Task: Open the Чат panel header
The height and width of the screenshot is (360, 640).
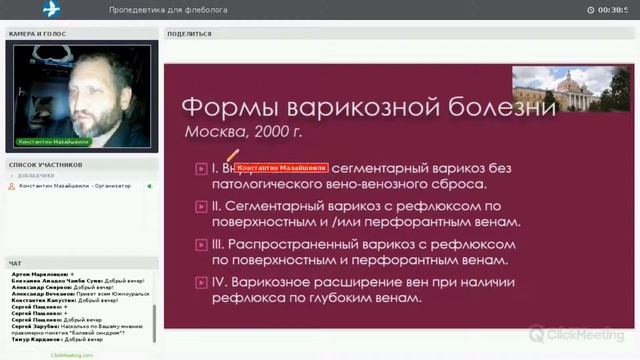Action: [82, 263]
